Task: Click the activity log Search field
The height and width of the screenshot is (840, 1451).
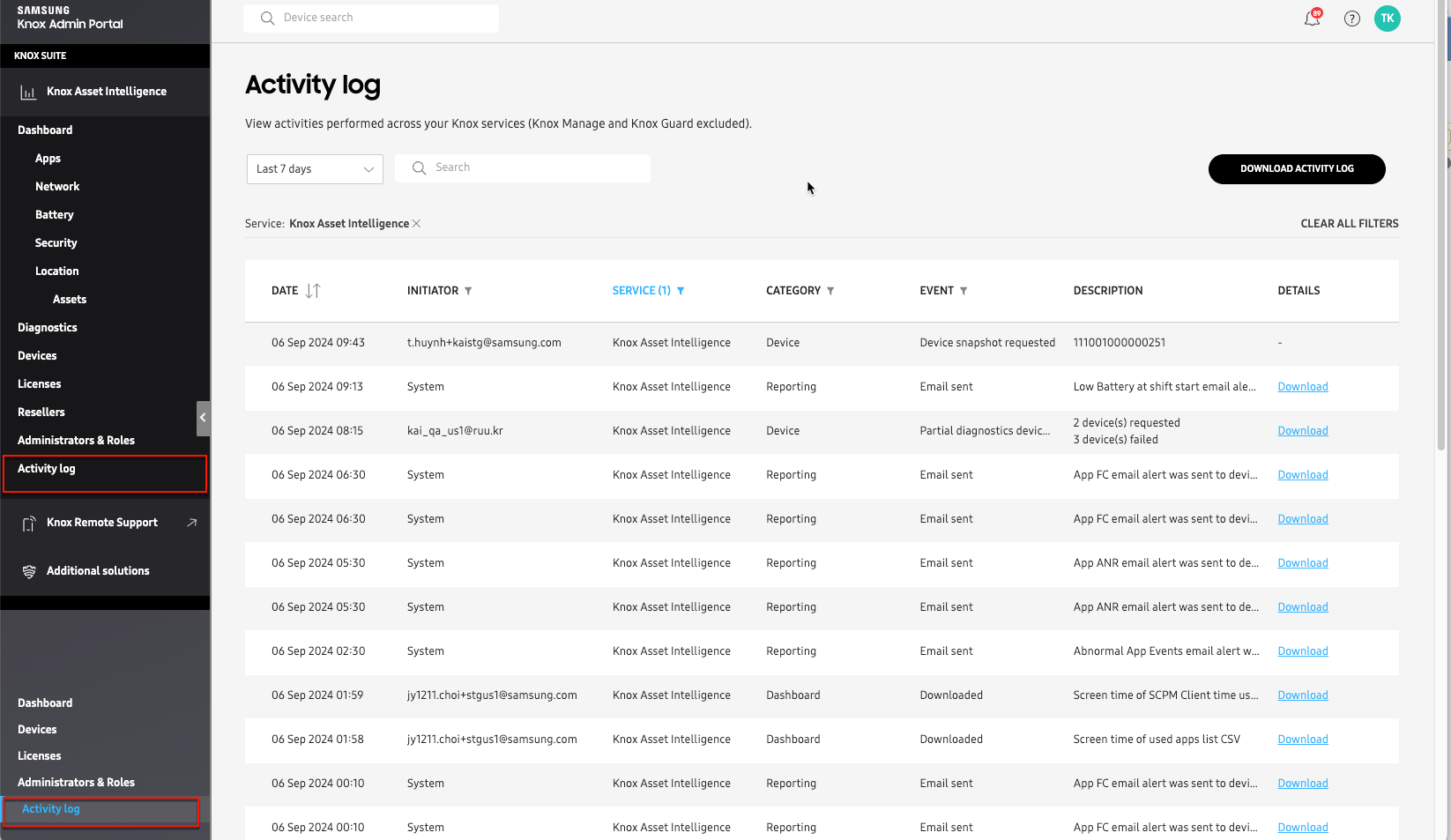Action: pos(523,167)
